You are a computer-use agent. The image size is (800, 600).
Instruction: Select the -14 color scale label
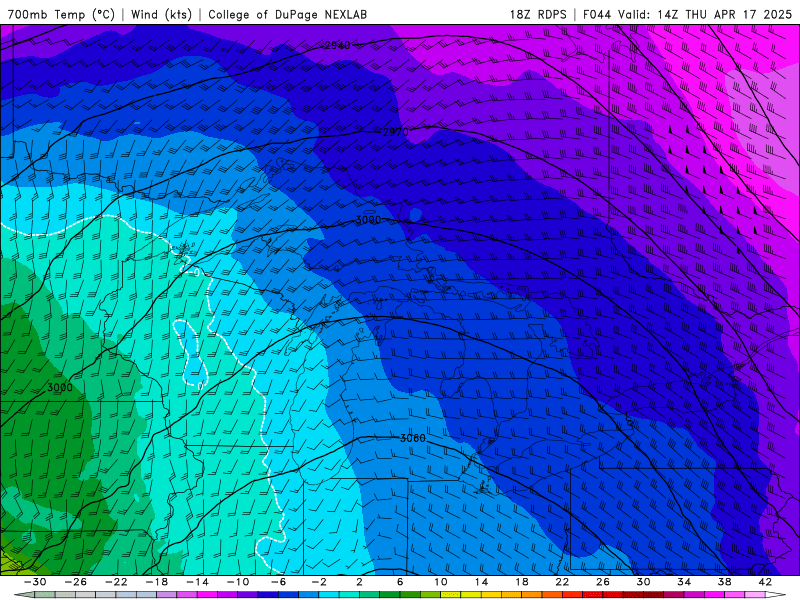[197, 582]
